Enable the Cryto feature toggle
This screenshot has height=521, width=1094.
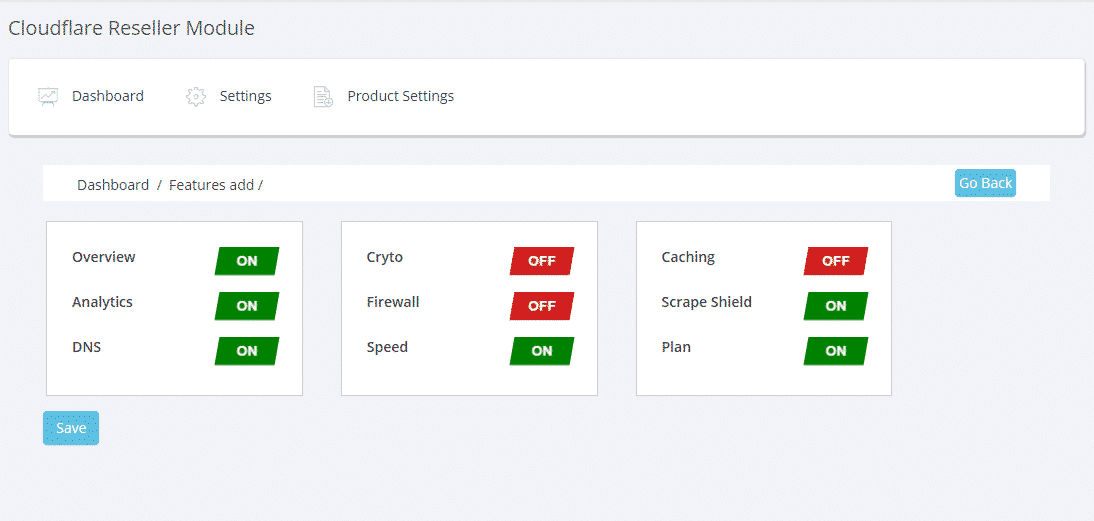point(542,261)
